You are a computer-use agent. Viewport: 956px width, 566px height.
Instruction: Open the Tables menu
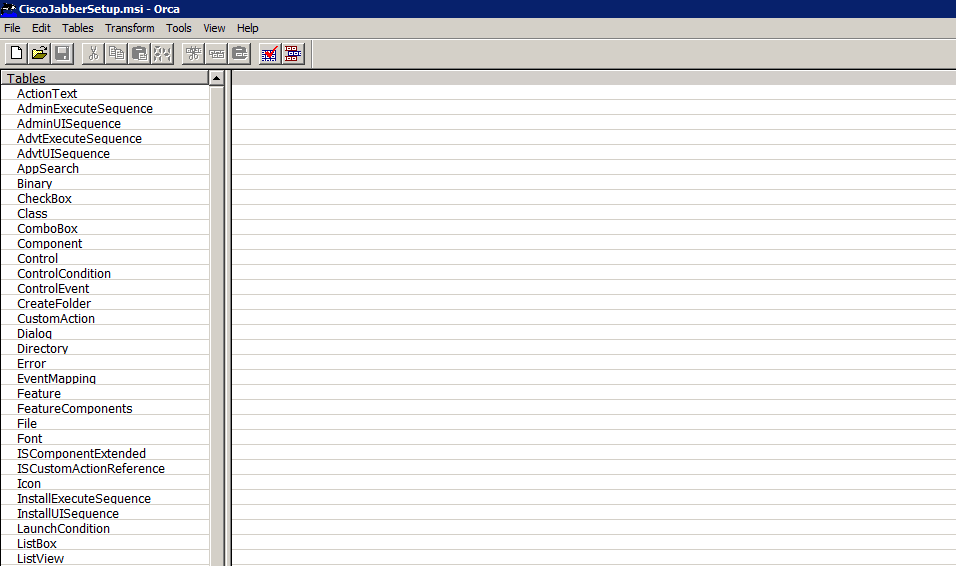pos(77,28)
